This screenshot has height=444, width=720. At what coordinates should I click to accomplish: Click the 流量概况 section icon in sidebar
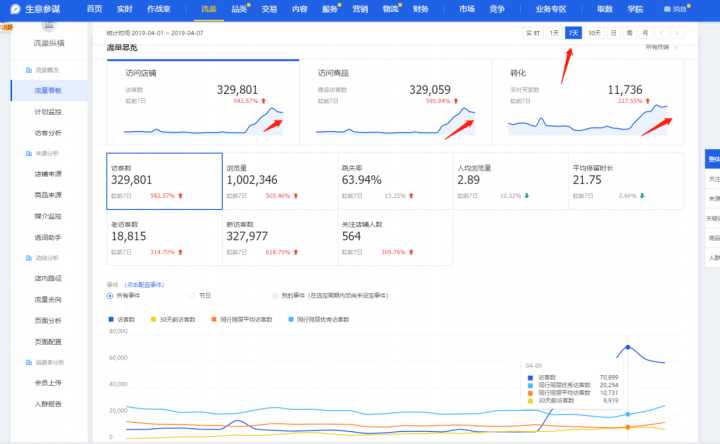coord(25,71)
